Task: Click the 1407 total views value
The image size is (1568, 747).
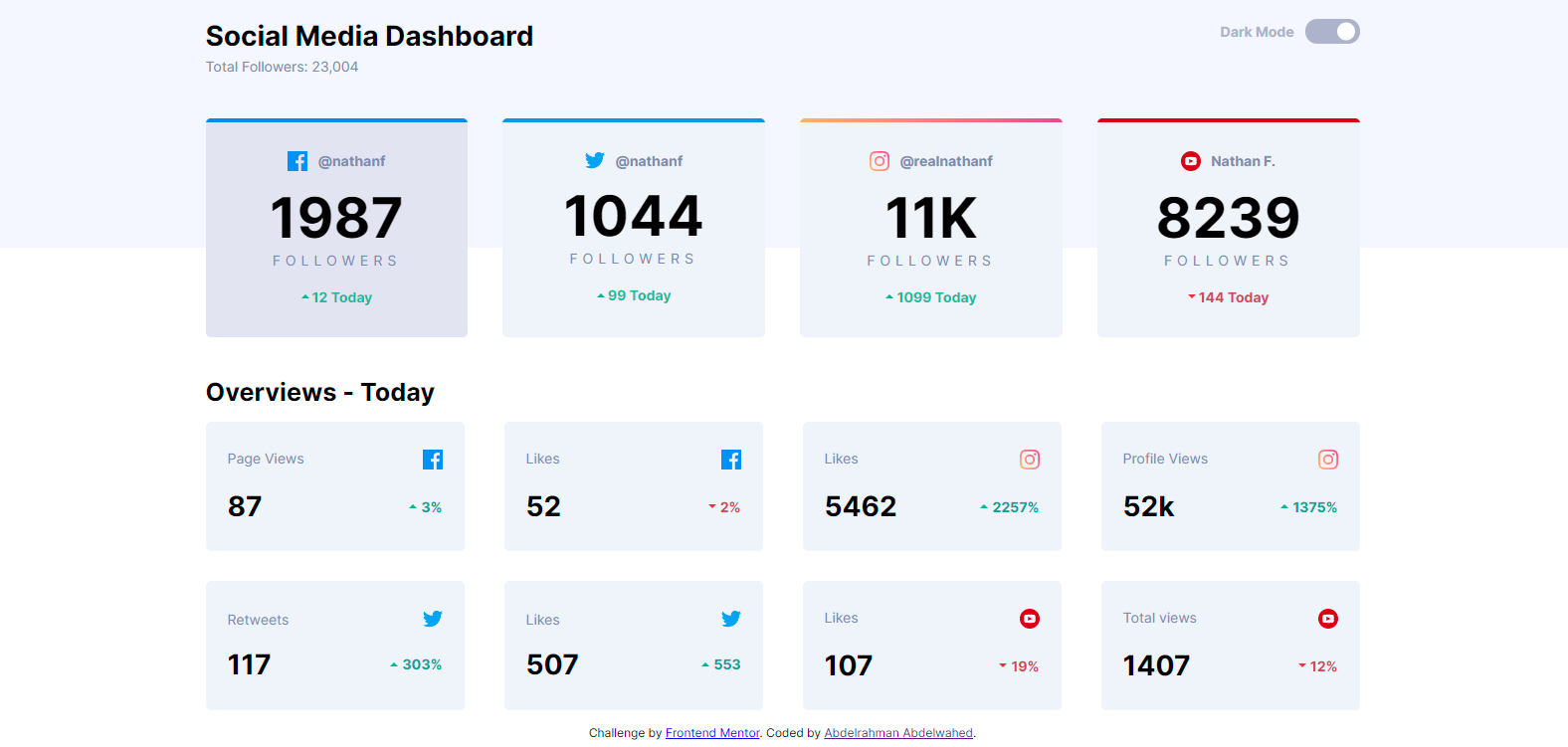Action: click(1156, 665)
